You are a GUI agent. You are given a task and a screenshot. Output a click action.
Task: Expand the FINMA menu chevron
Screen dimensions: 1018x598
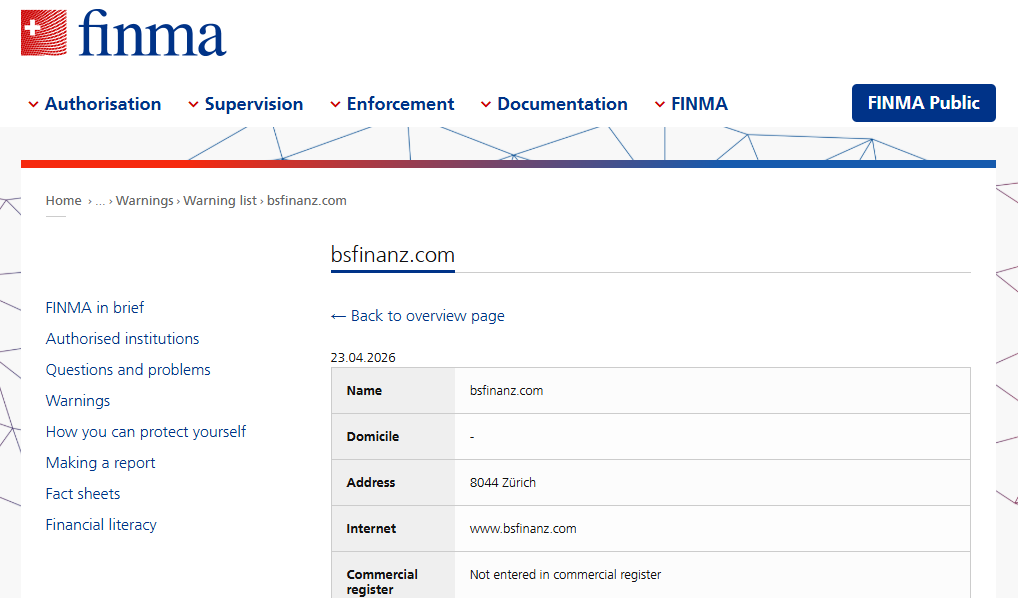coord(660,105)
